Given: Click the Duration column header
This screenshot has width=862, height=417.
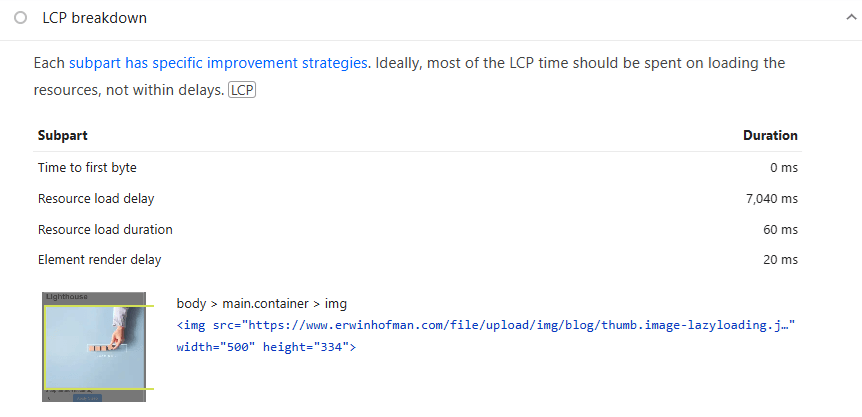Looking at the screenshot, I should point(770,136).
